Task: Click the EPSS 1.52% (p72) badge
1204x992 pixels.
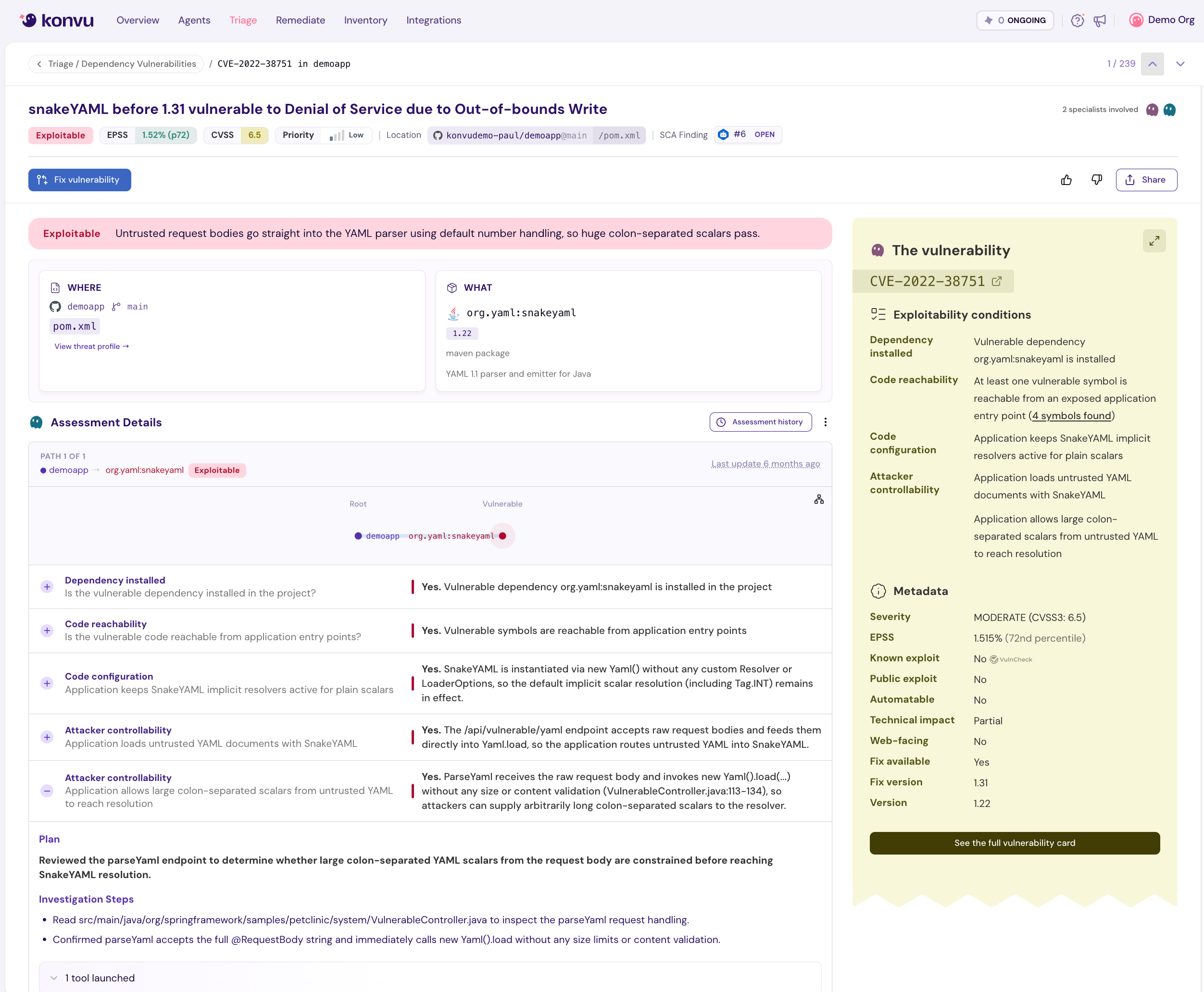Action: (148, 136)
